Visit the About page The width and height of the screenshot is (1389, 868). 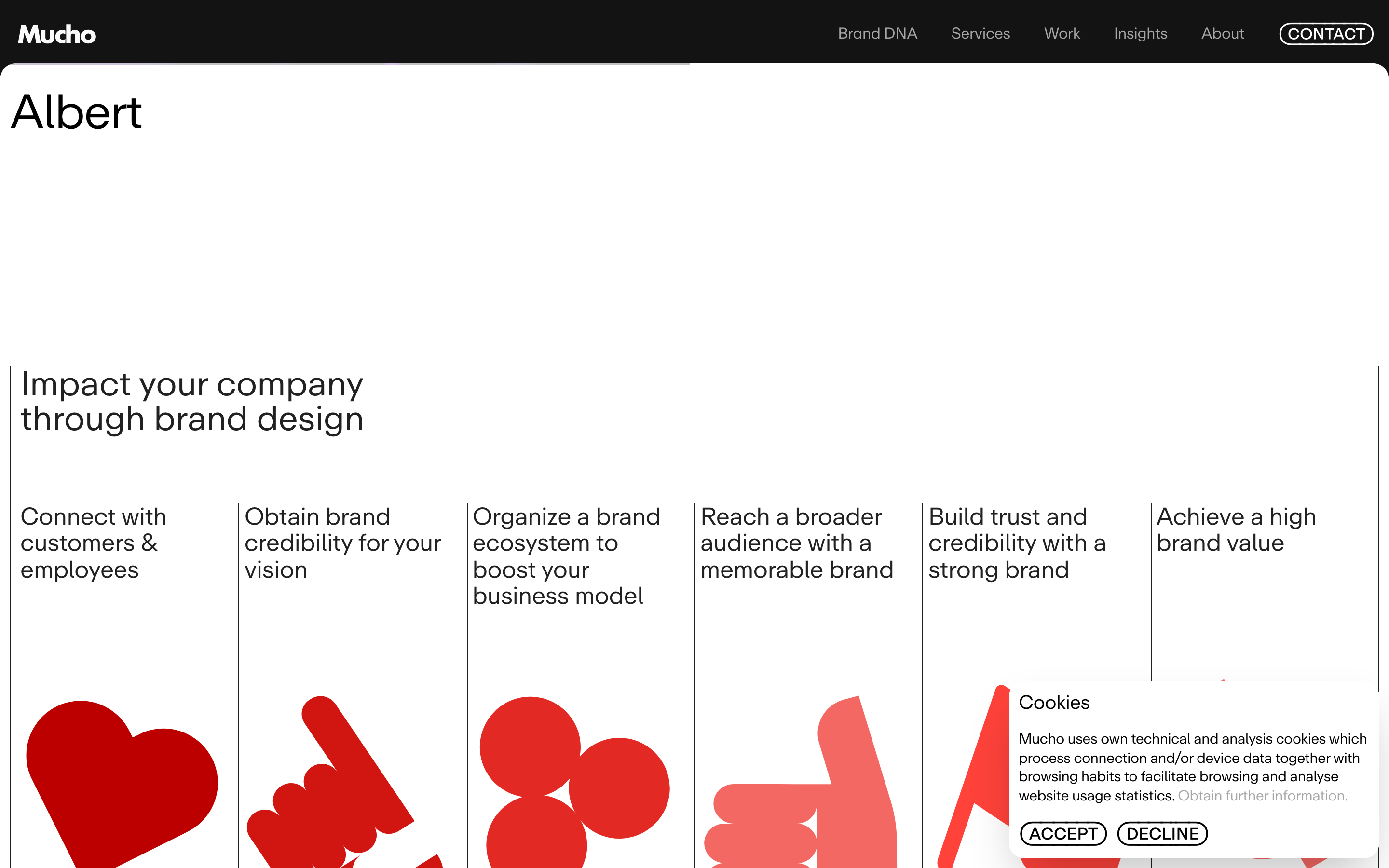[1223, 33]
